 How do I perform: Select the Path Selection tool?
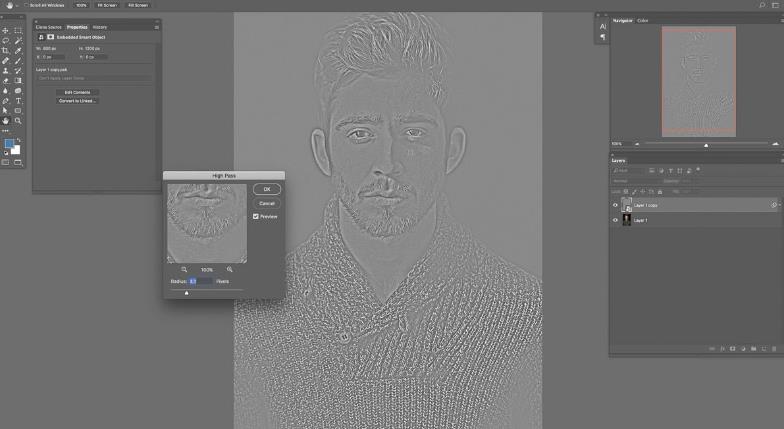[6, 110]
